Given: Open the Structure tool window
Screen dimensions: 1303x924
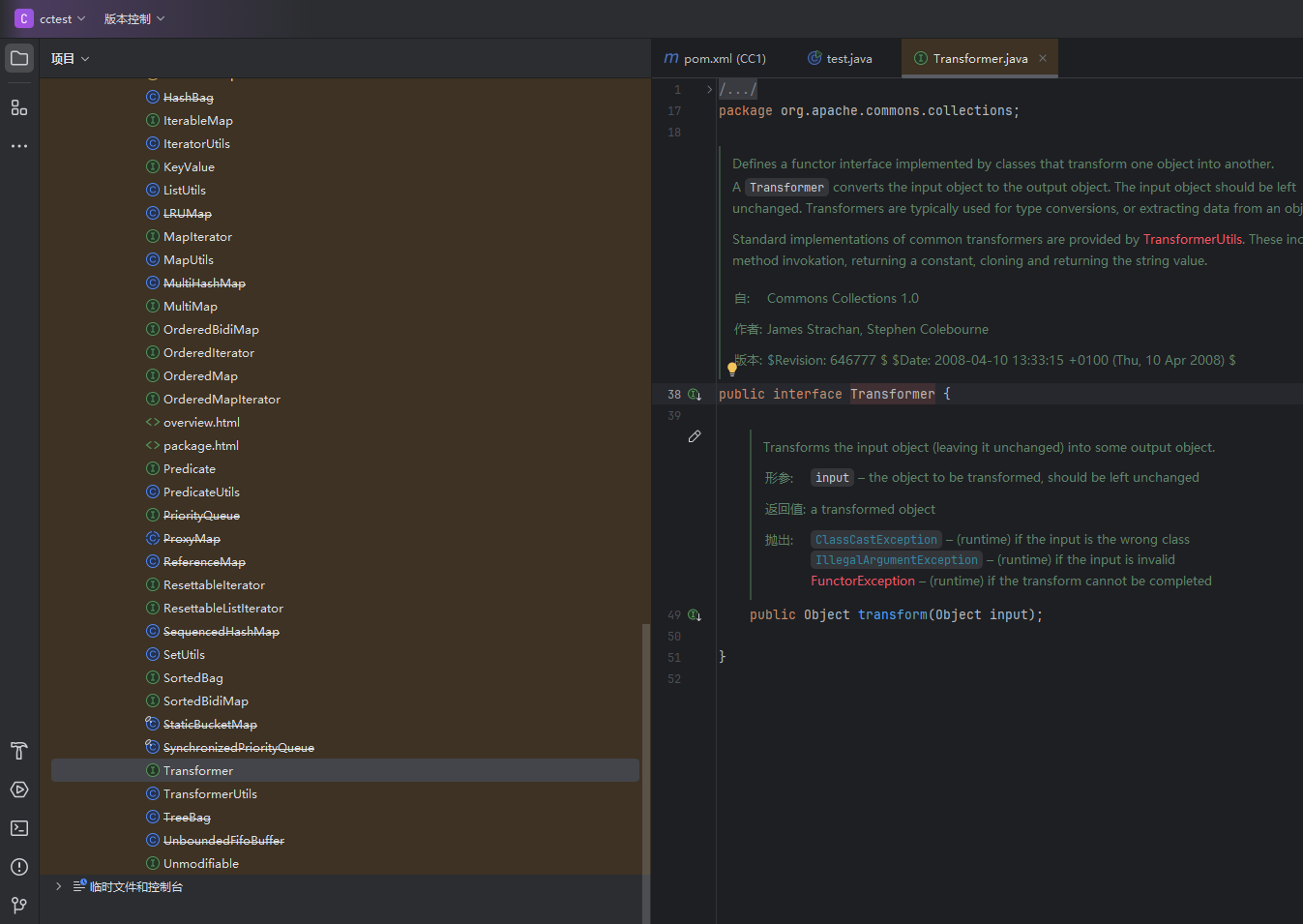Looking at the screenshot, I should [19, 107].
